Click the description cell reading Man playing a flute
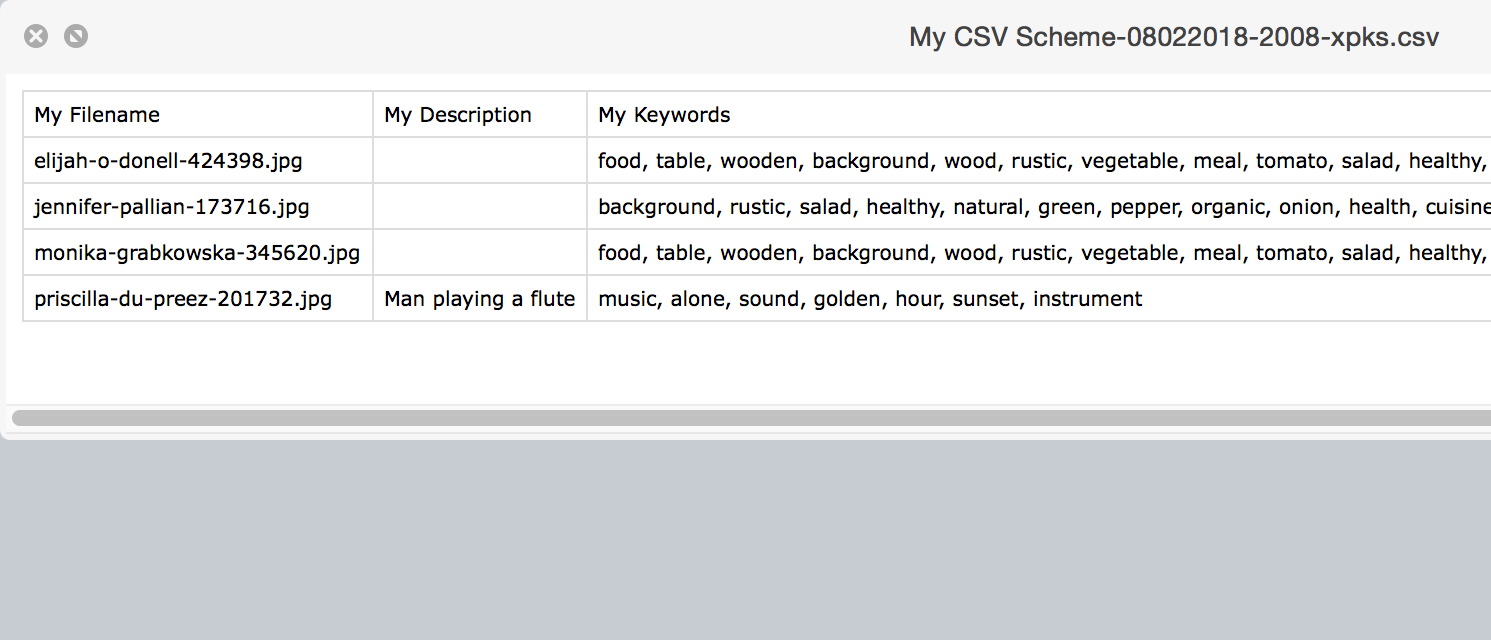This screenshot has height=640, width=1491. point(479,298)
